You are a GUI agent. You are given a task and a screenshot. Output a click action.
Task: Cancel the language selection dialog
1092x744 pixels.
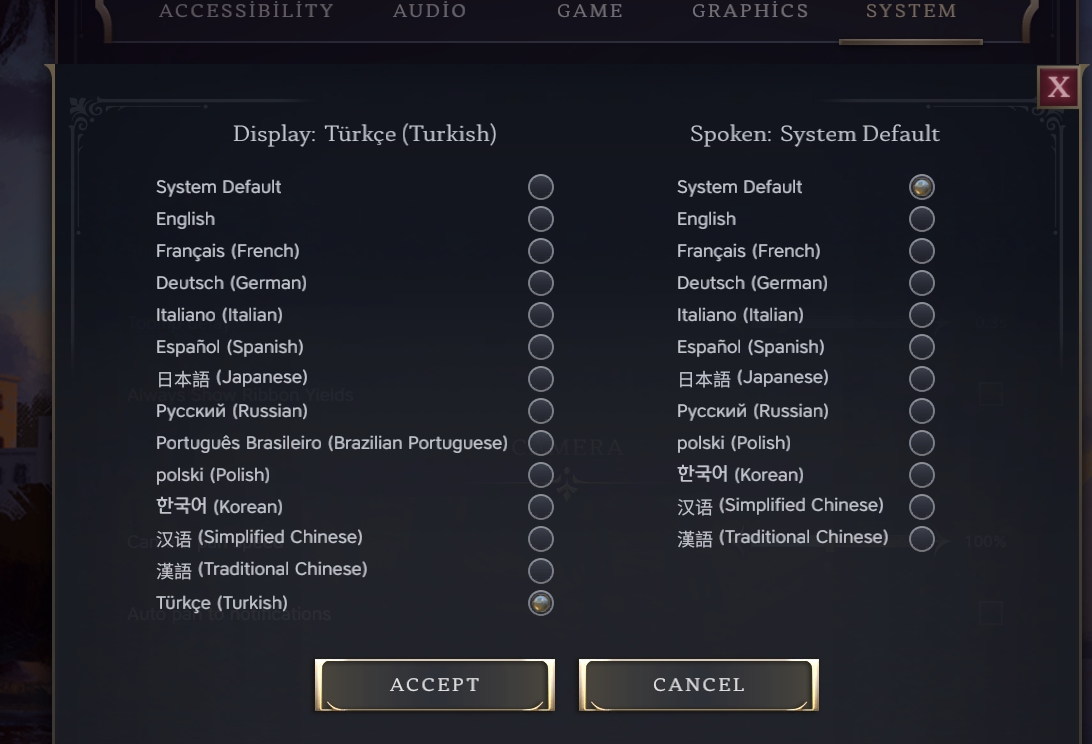pos(699,685)
